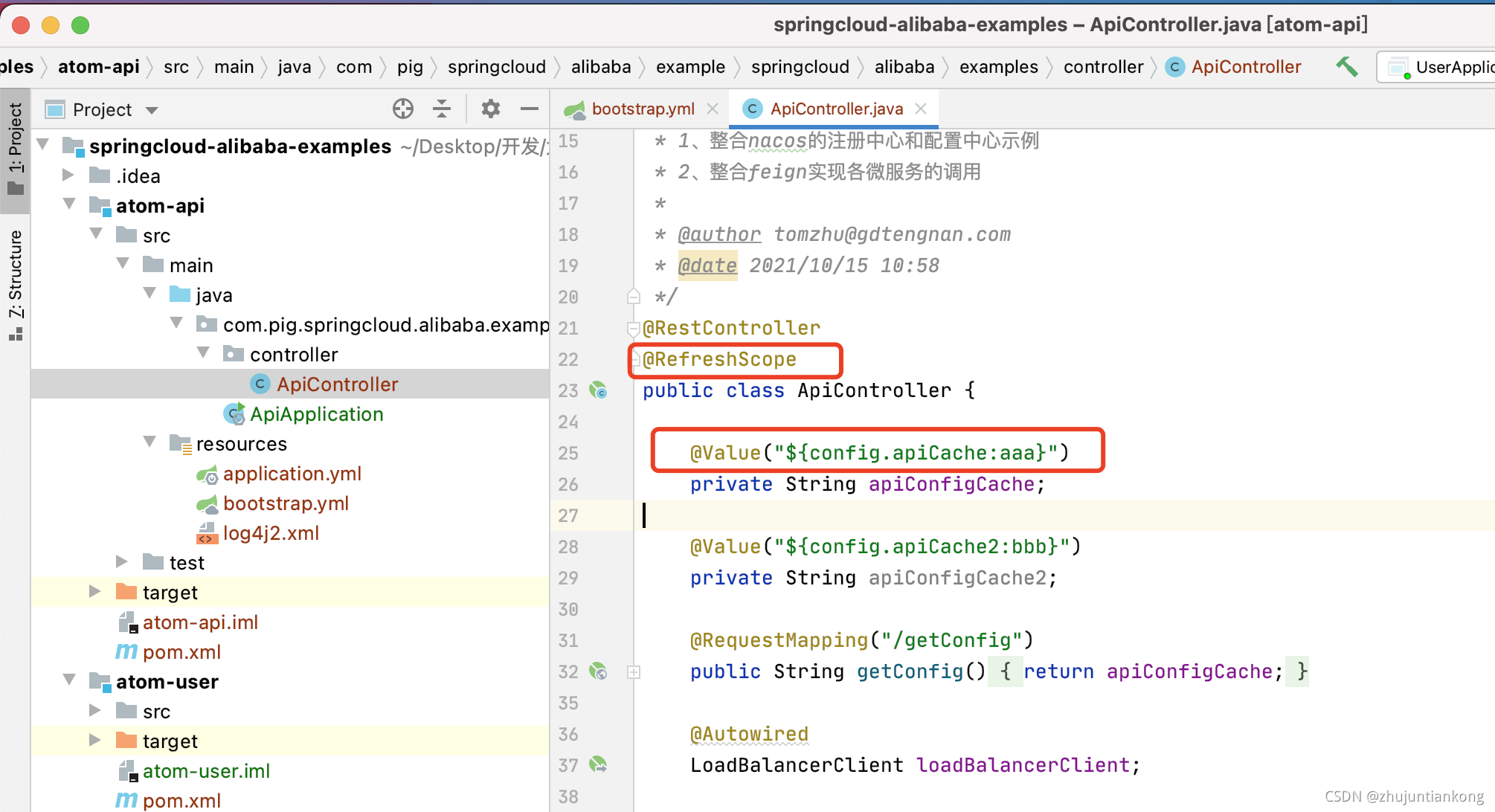This screenshot has height=812, width=1495.
Task: Open bootstrap.yml in the project tree
Action: [286, 503]
